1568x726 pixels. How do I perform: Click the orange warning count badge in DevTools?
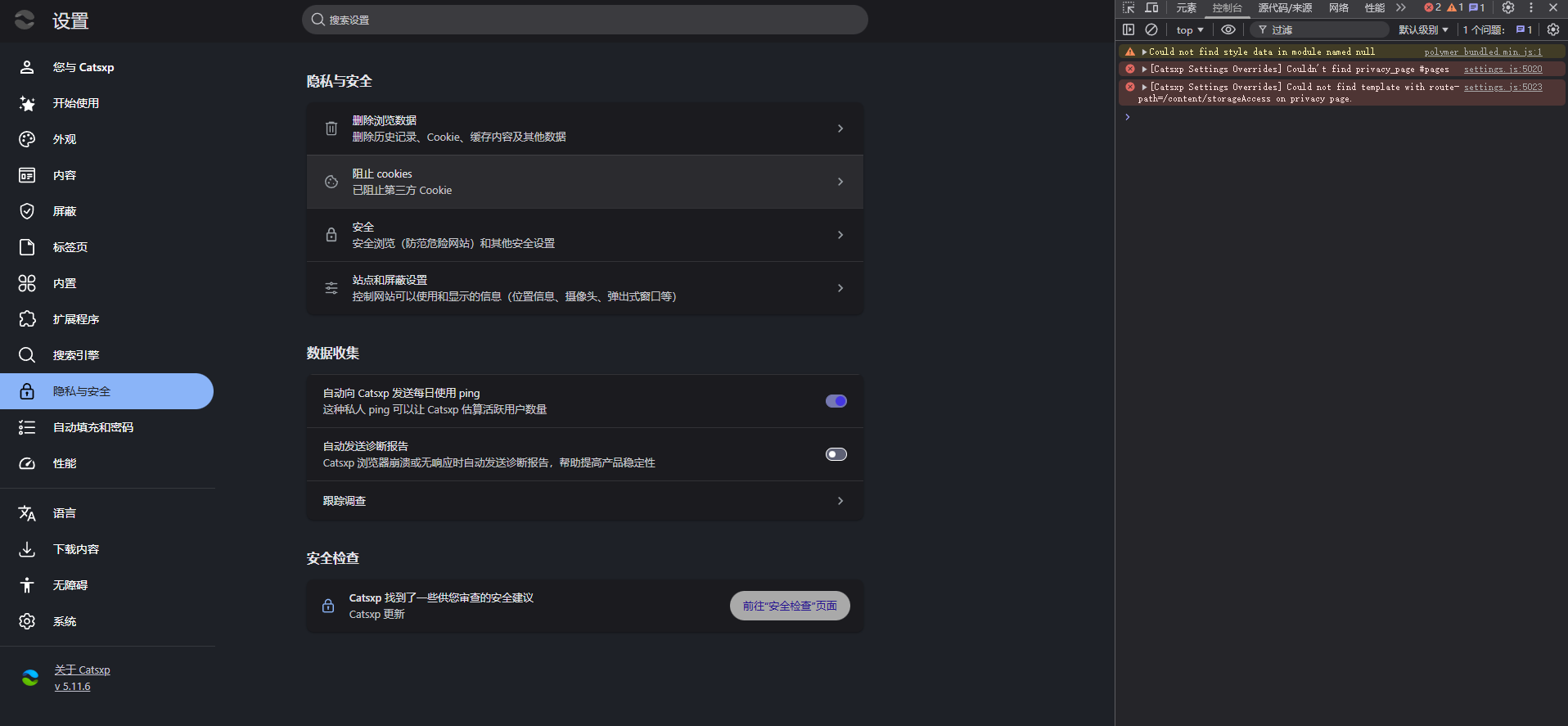tap(1455, 7)
